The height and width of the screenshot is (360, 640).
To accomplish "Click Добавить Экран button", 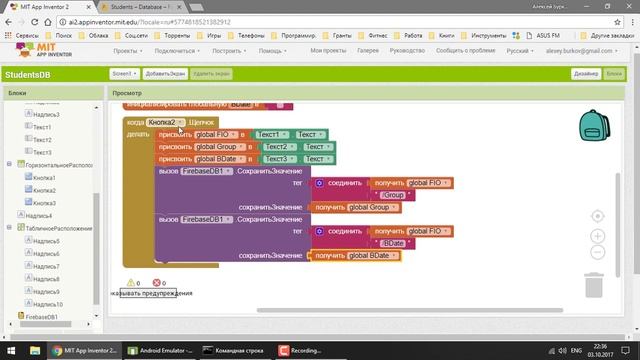I will [x=165, y=74].
